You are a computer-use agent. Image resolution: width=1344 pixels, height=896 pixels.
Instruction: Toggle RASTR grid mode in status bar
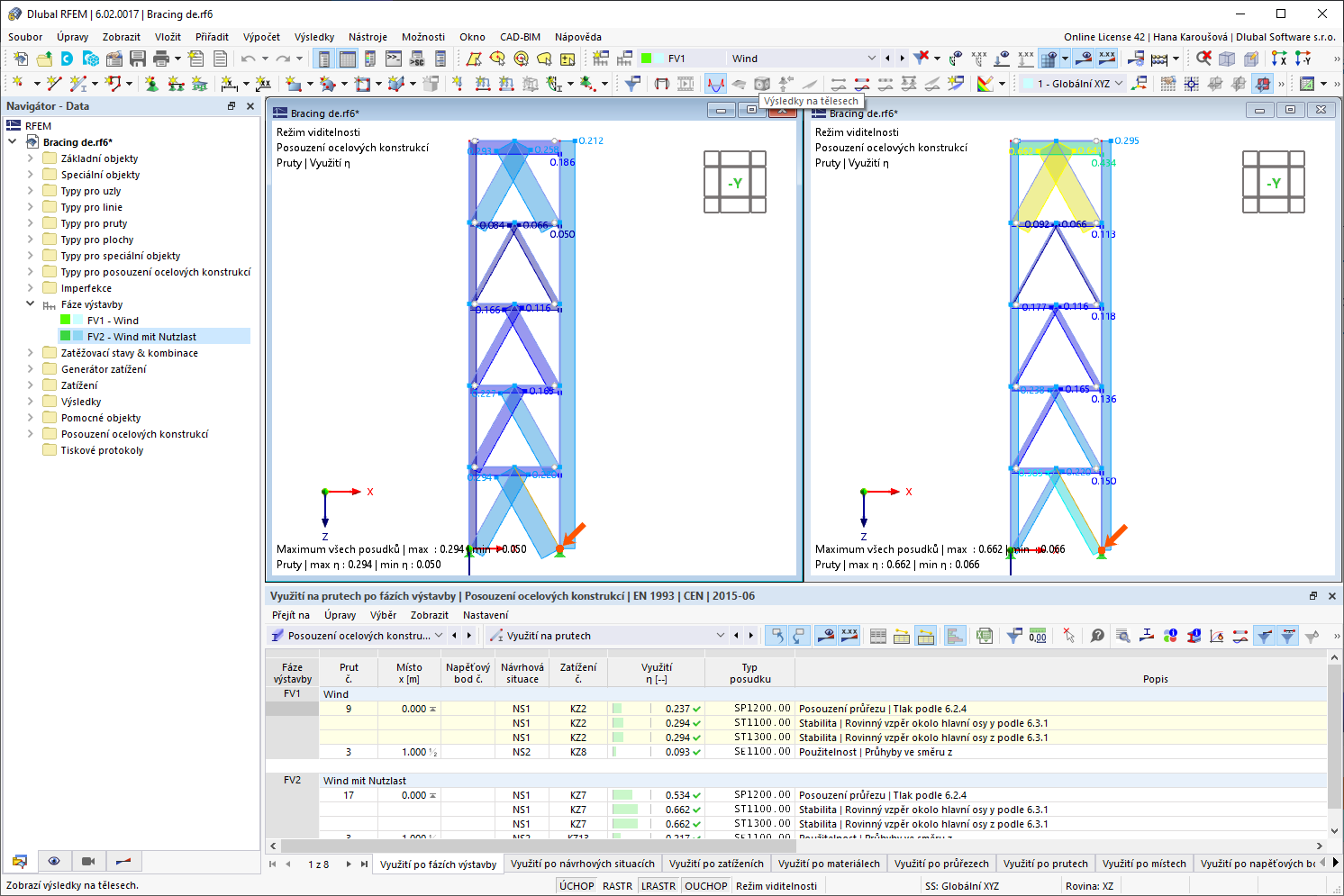pos(617,886)
